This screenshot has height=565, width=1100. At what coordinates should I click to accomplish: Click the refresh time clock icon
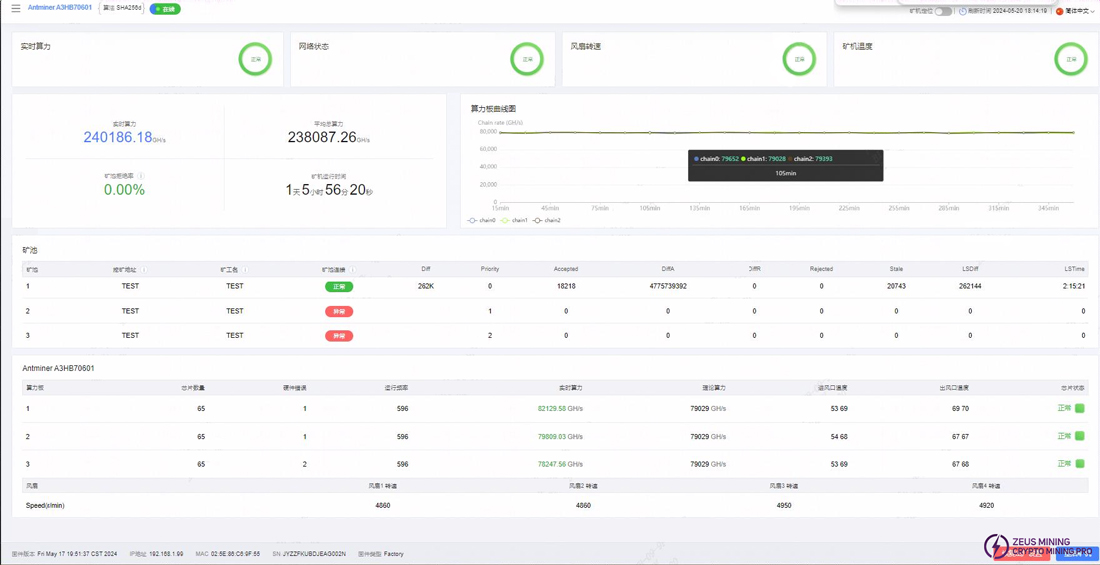pos(961,11)
